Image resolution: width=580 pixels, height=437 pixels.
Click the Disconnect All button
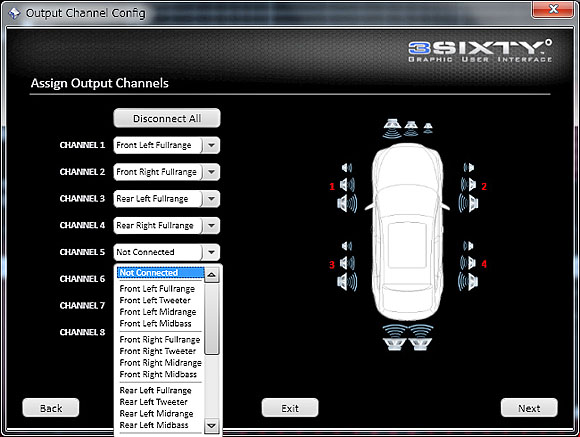tap(167, 118)
